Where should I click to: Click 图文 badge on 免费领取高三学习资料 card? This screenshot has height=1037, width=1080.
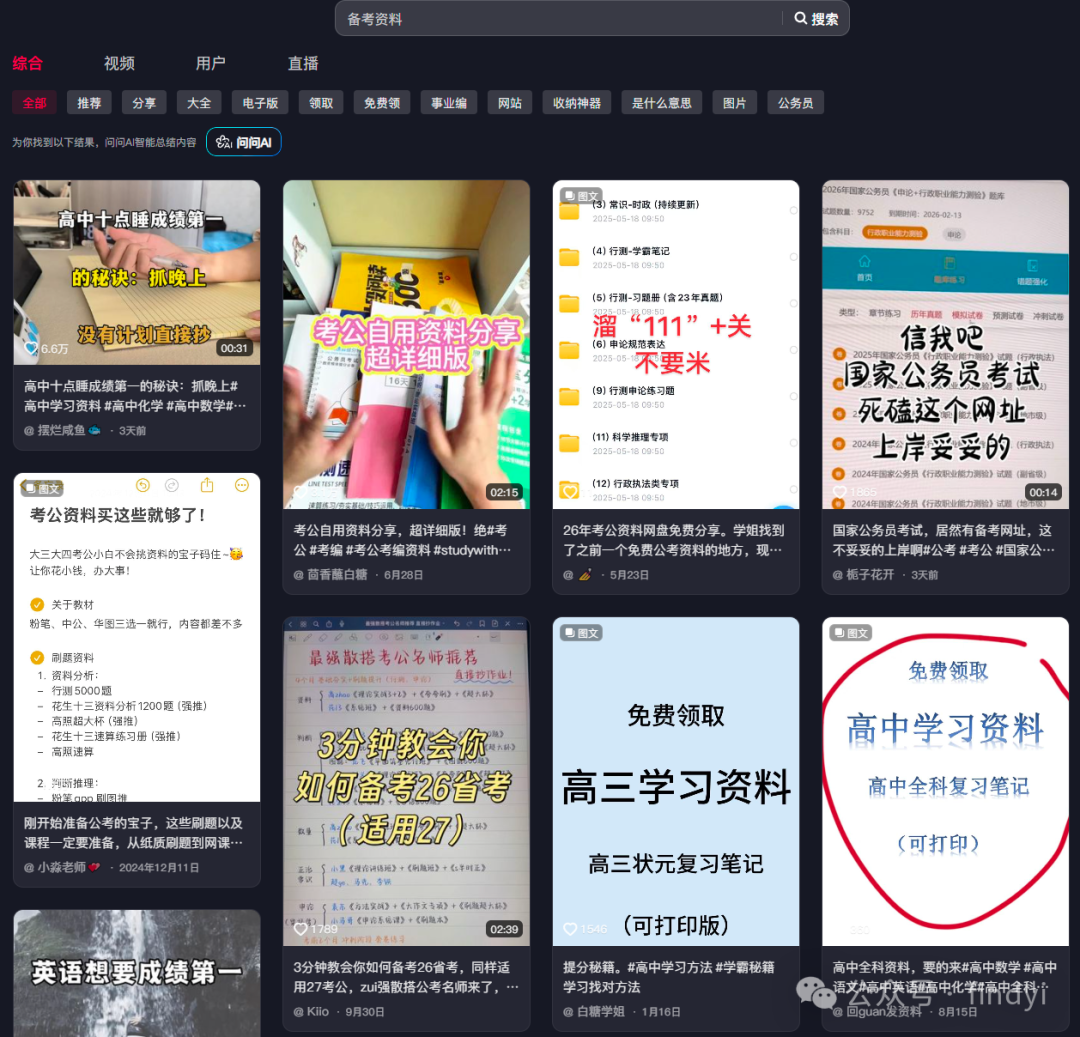click(581, 633)
